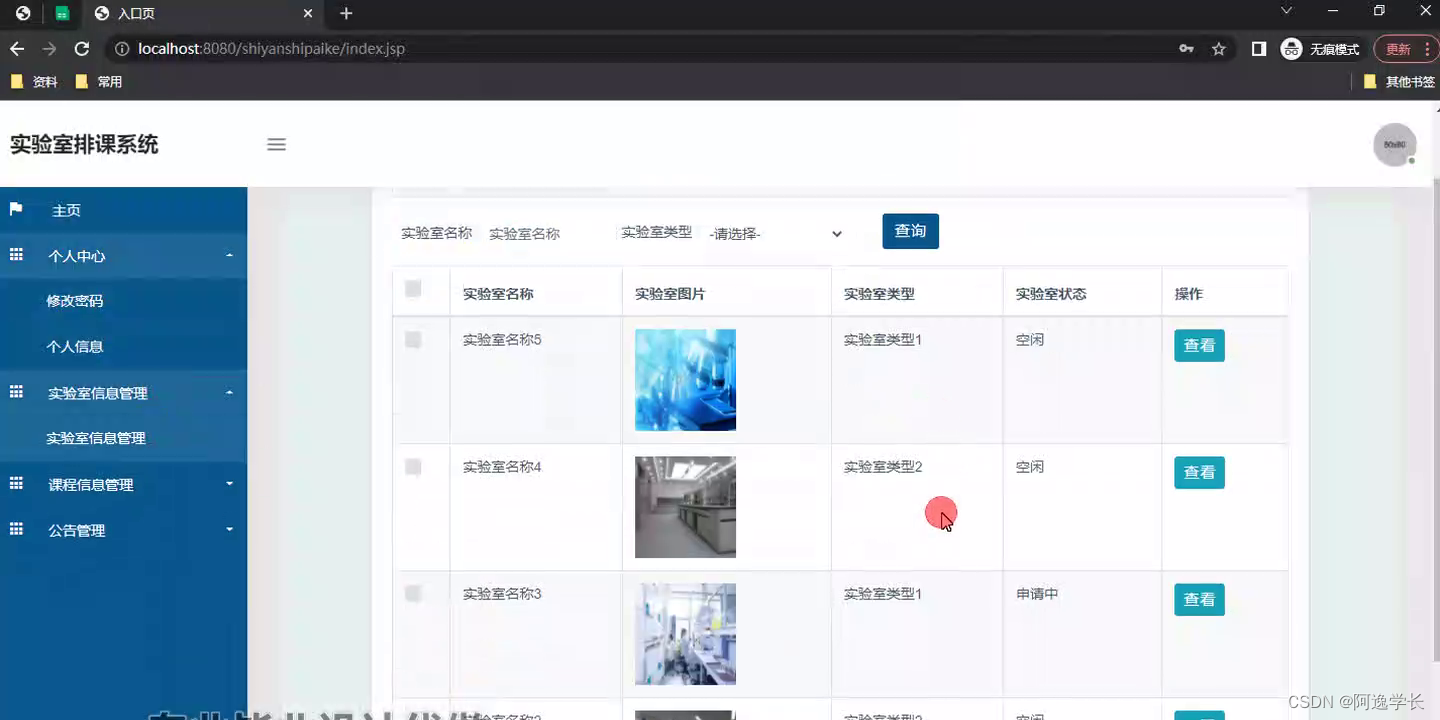
Task: Open the 实验室类型 -请选择- dropdown
Action: (776, 234)
